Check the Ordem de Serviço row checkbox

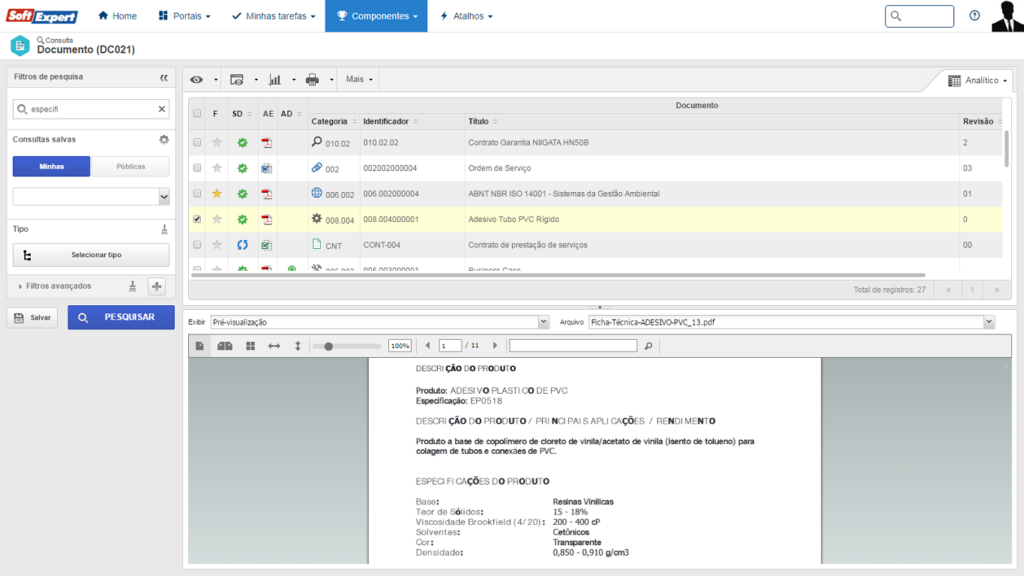click(197, 168)
